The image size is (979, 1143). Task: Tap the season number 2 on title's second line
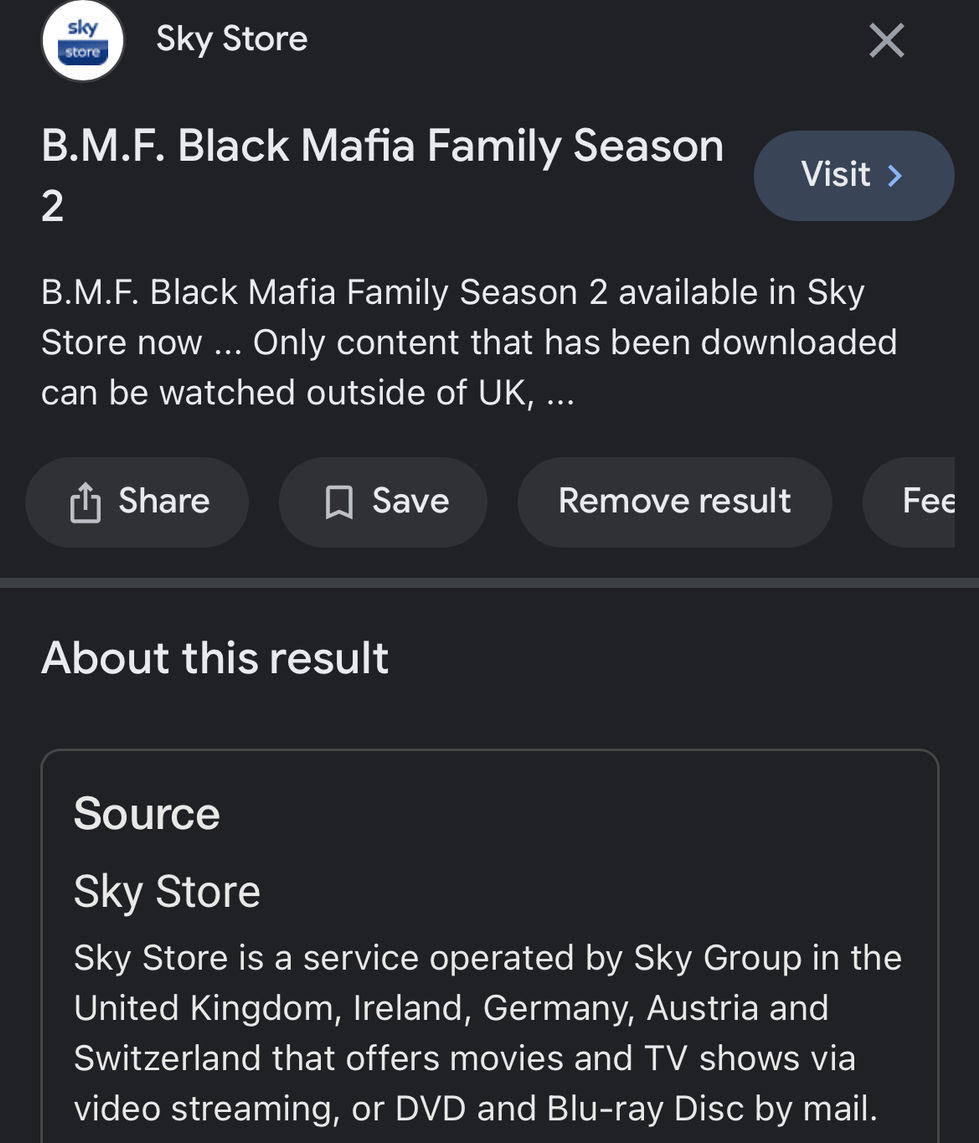[x=52, y=206]
